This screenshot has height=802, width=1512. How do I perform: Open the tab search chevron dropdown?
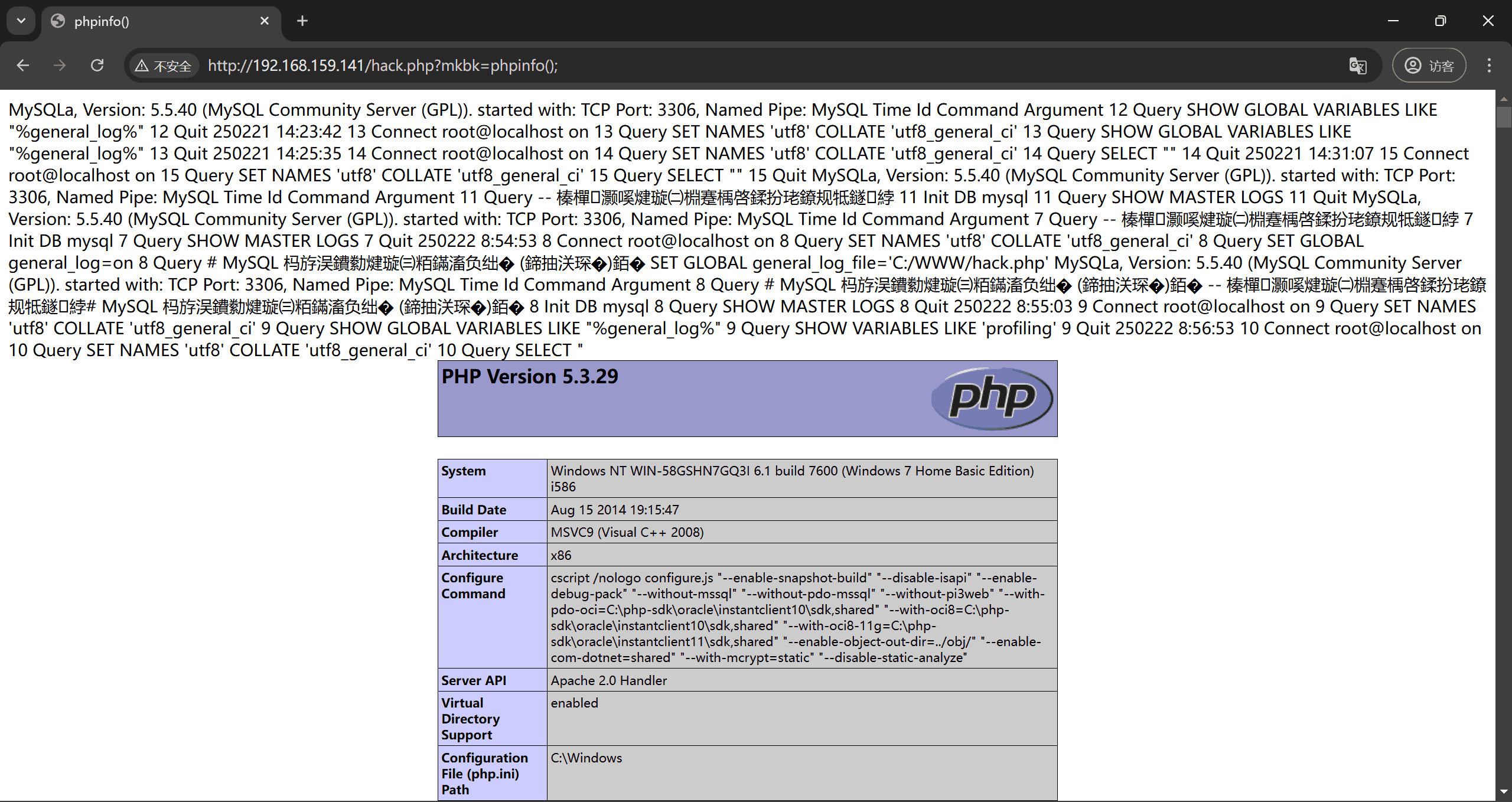[x=21, y=21]
